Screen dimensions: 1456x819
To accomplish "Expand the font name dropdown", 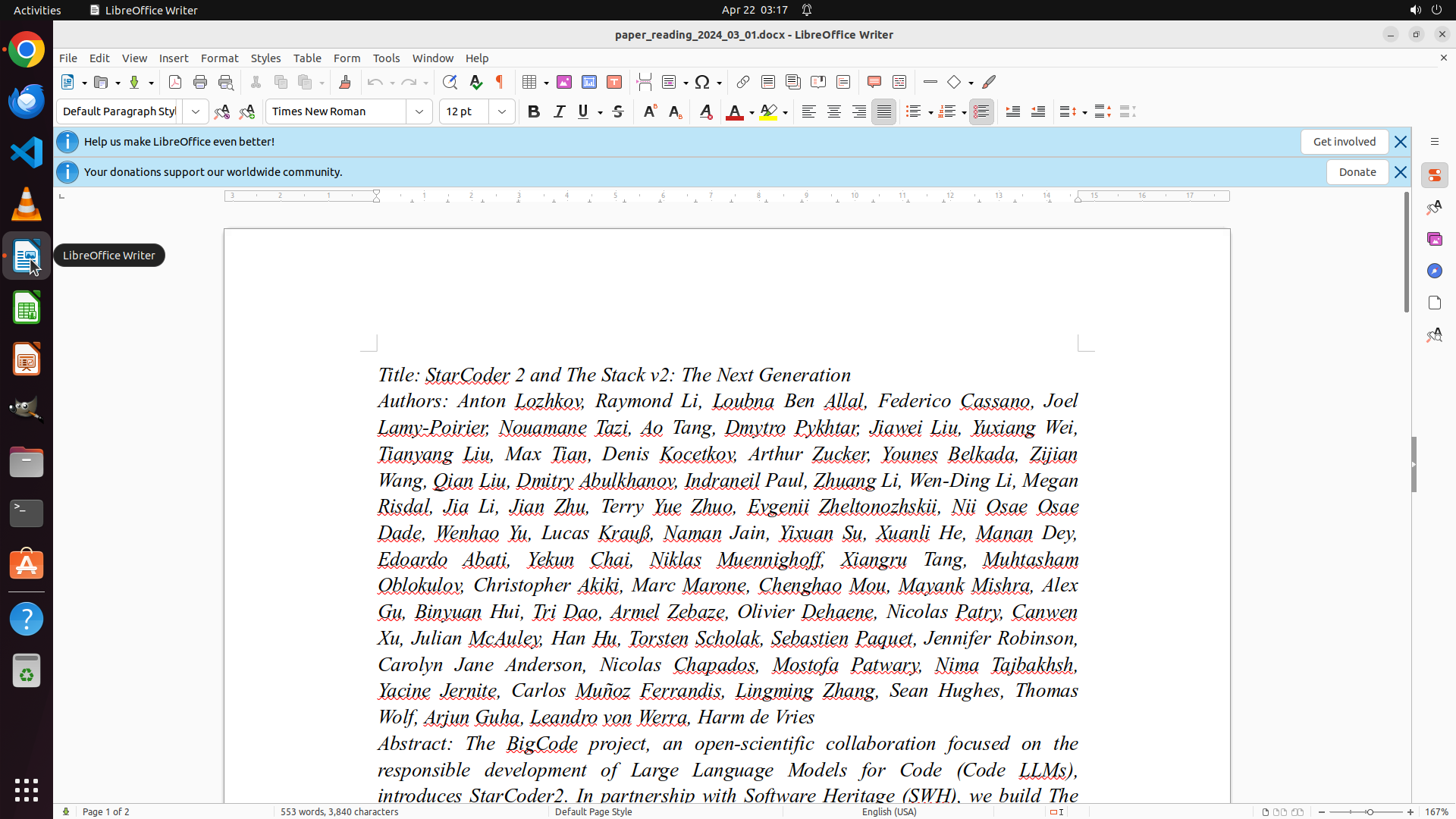I will [x=419, y=111].
